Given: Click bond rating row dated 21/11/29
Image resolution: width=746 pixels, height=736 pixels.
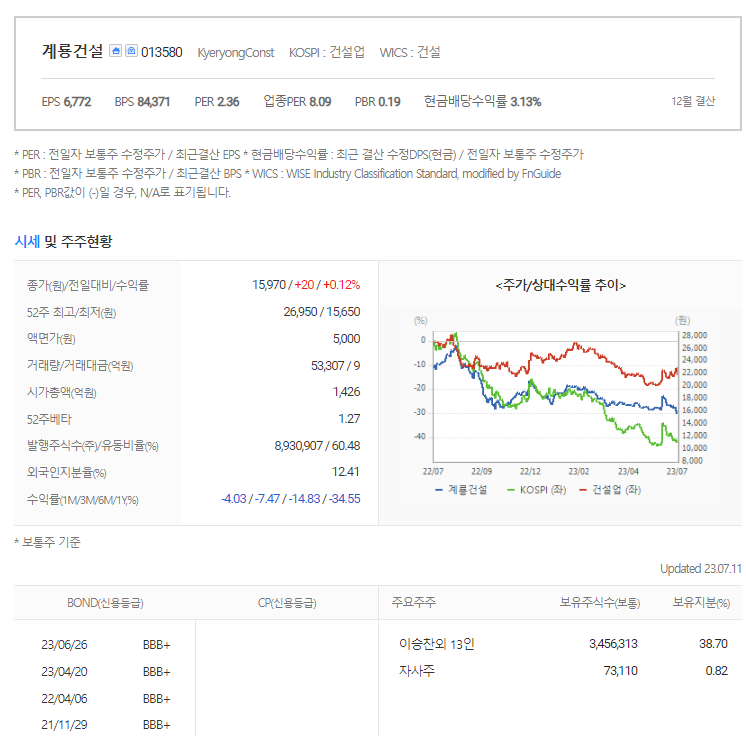Looking at the screenshot, I should (x=106, y=725).
